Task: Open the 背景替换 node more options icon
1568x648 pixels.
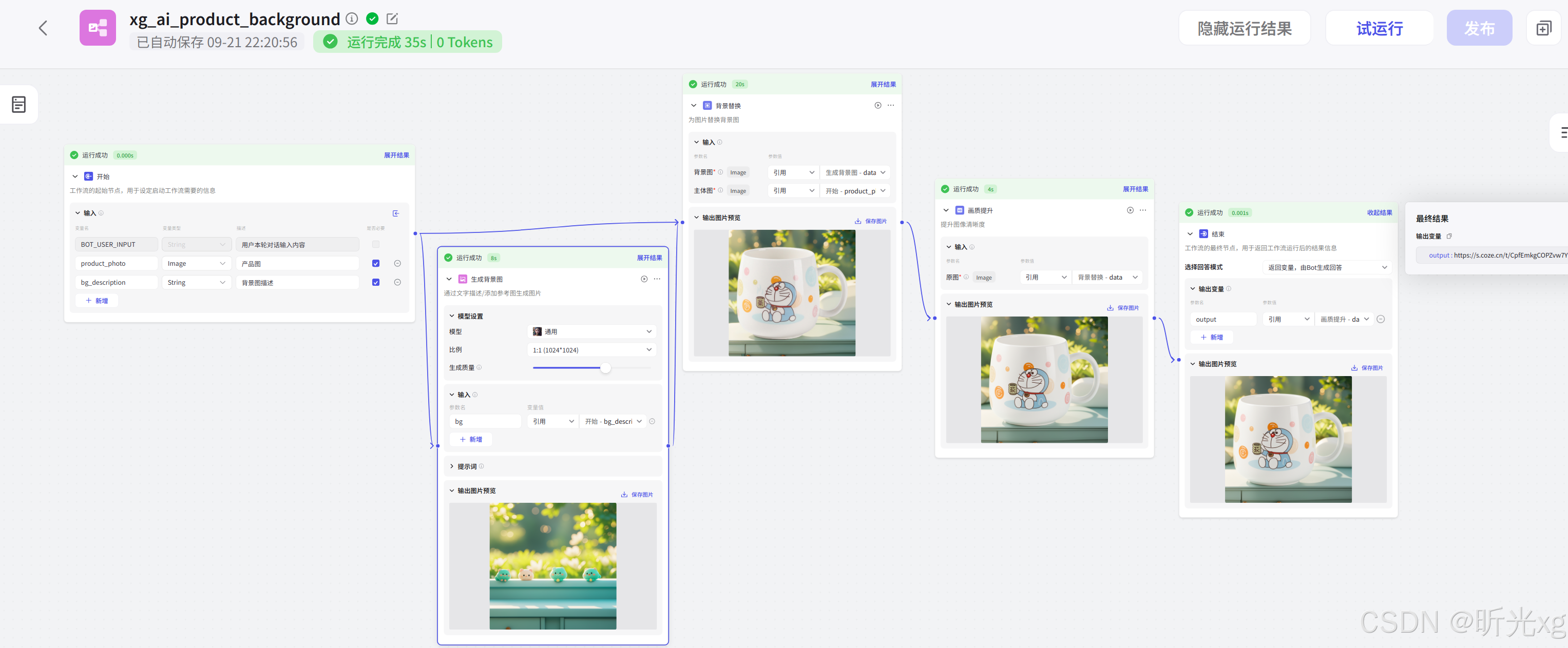Action: [x=890, y=105]
